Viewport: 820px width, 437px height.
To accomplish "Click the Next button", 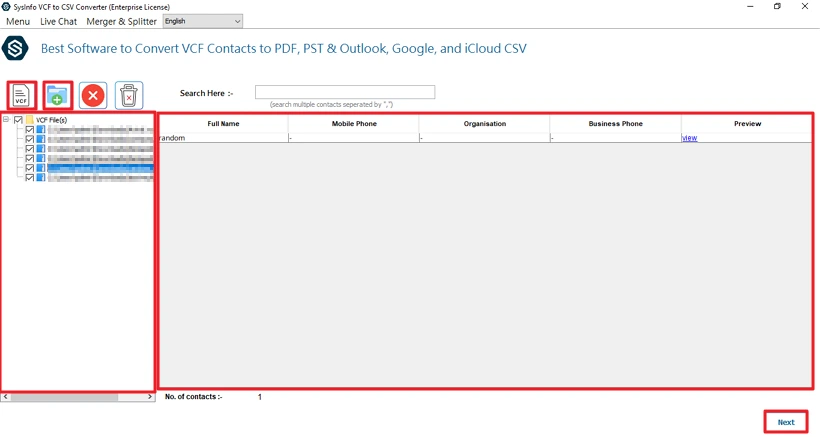I will [785, 422].
